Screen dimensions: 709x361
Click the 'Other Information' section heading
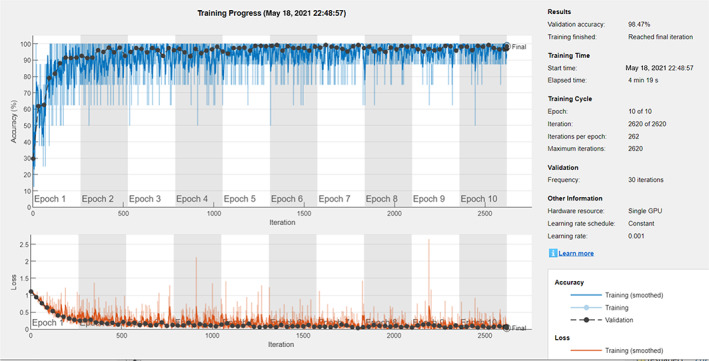(575, 198)
